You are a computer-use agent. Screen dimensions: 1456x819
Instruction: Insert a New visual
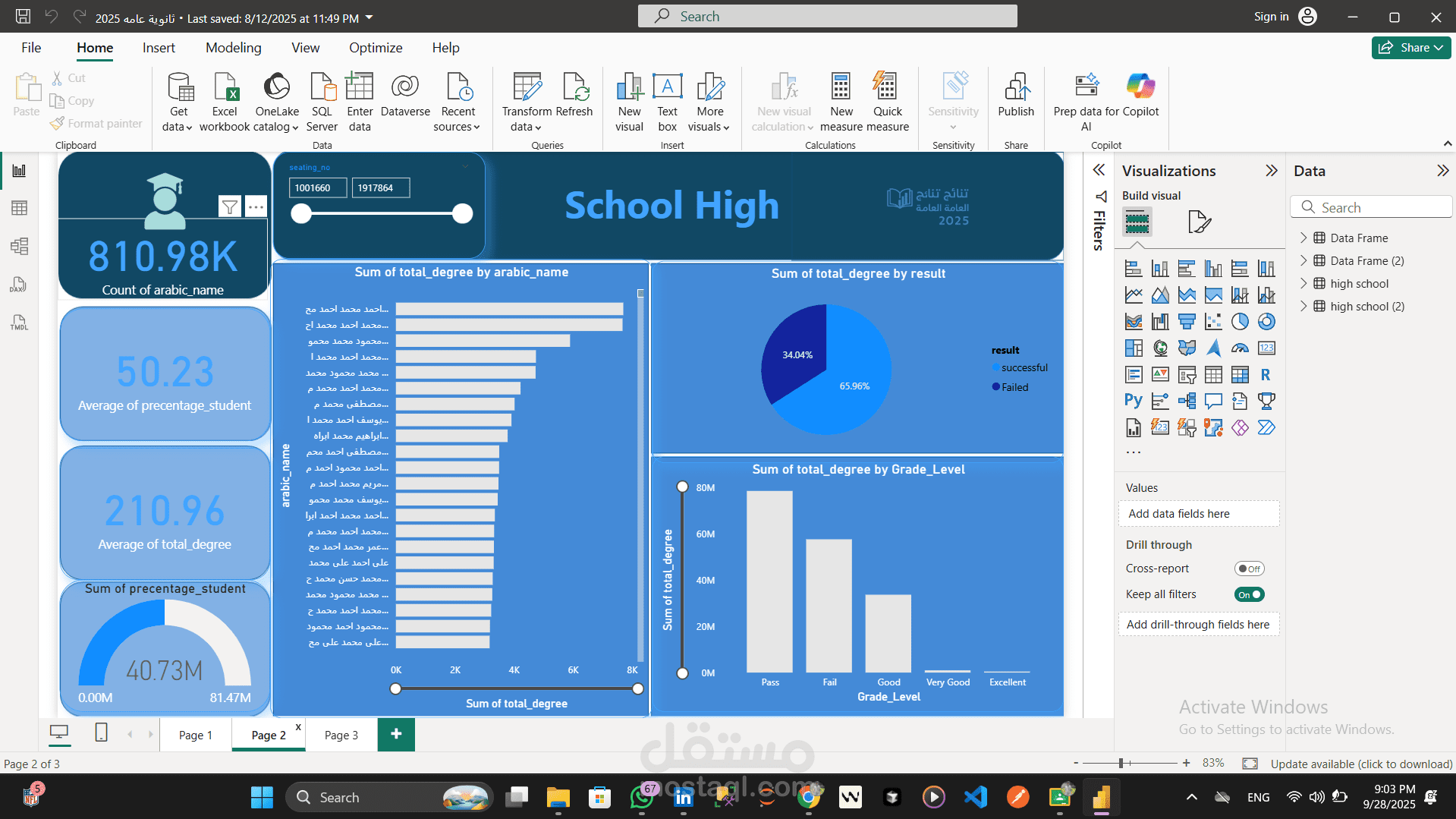coord(629,102)
